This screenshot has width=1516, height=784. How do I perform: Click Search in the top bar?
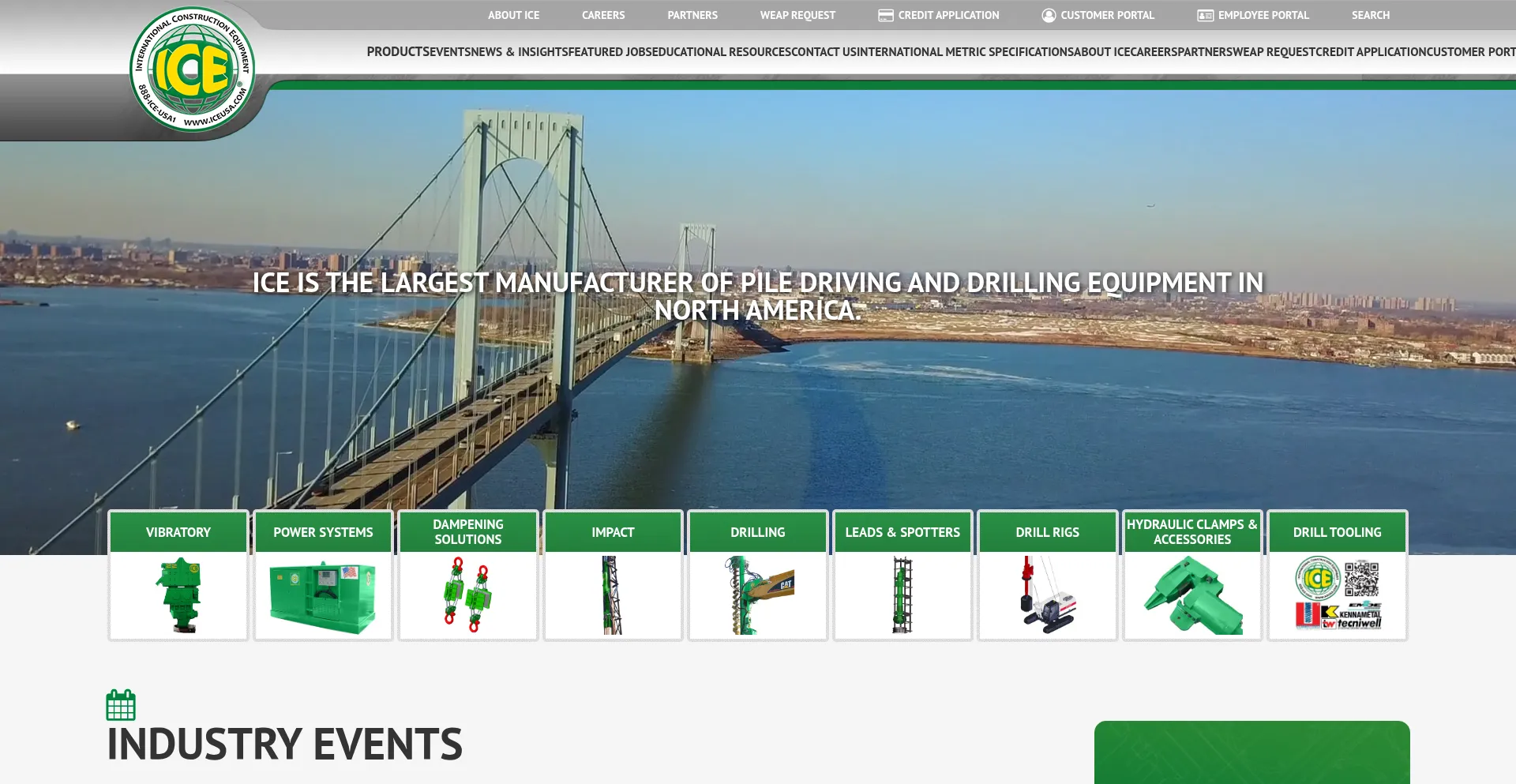pyautogui.click(x=1370, y=16)
